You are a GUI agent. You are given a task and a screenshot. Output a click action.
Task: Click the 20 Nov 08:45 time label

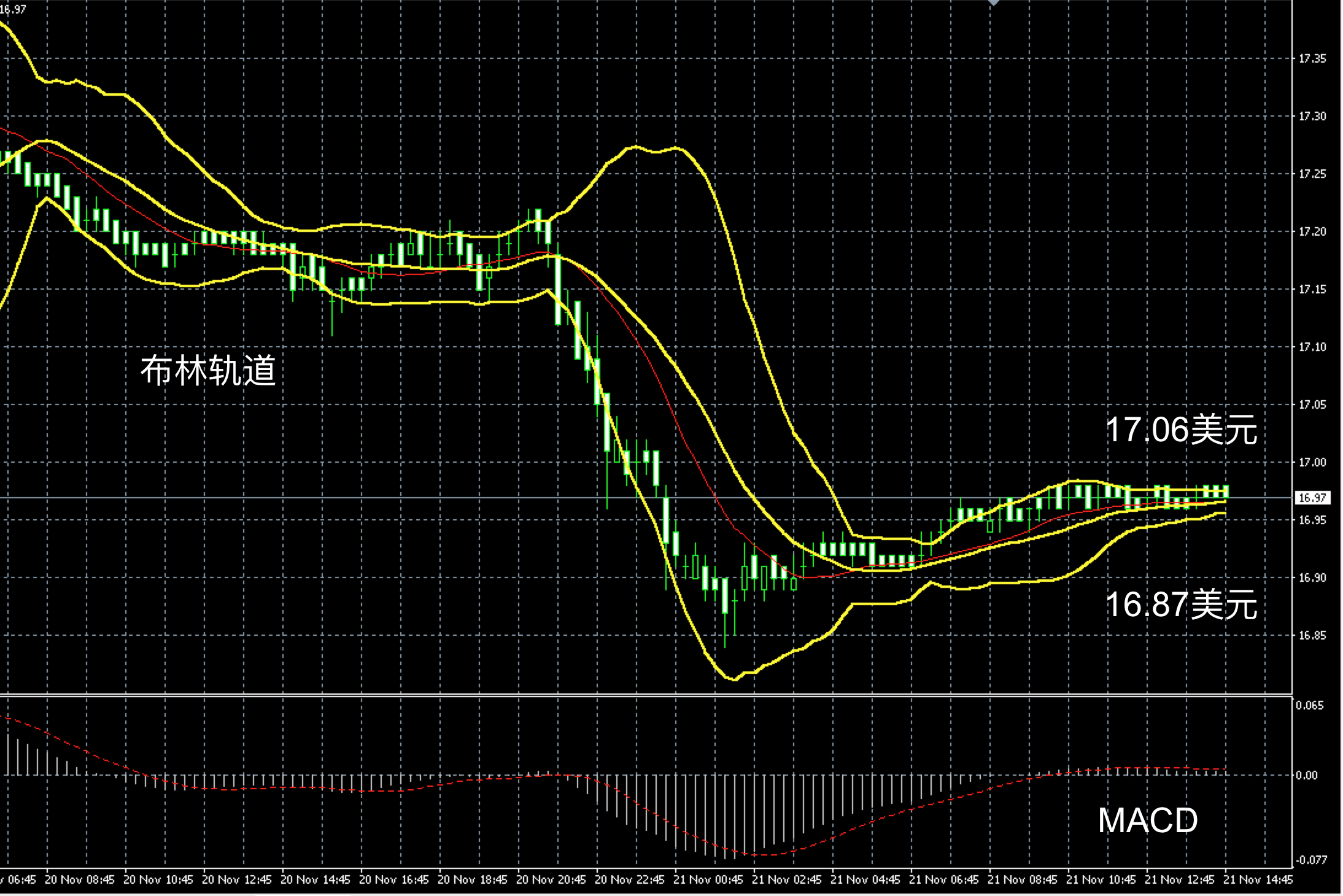coord(80,879)
